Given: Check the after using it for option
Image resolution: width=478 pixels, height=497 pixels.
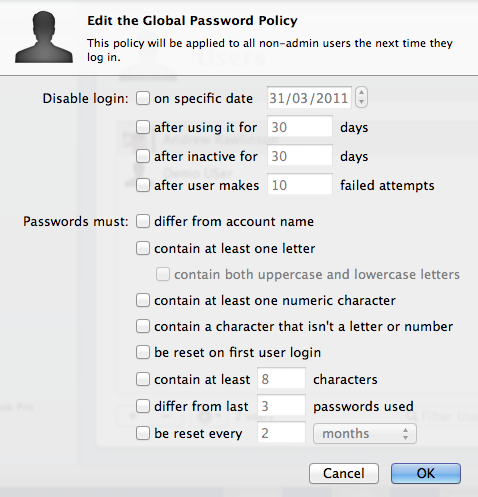Looking at the screenshot, I should click(143, 127).
